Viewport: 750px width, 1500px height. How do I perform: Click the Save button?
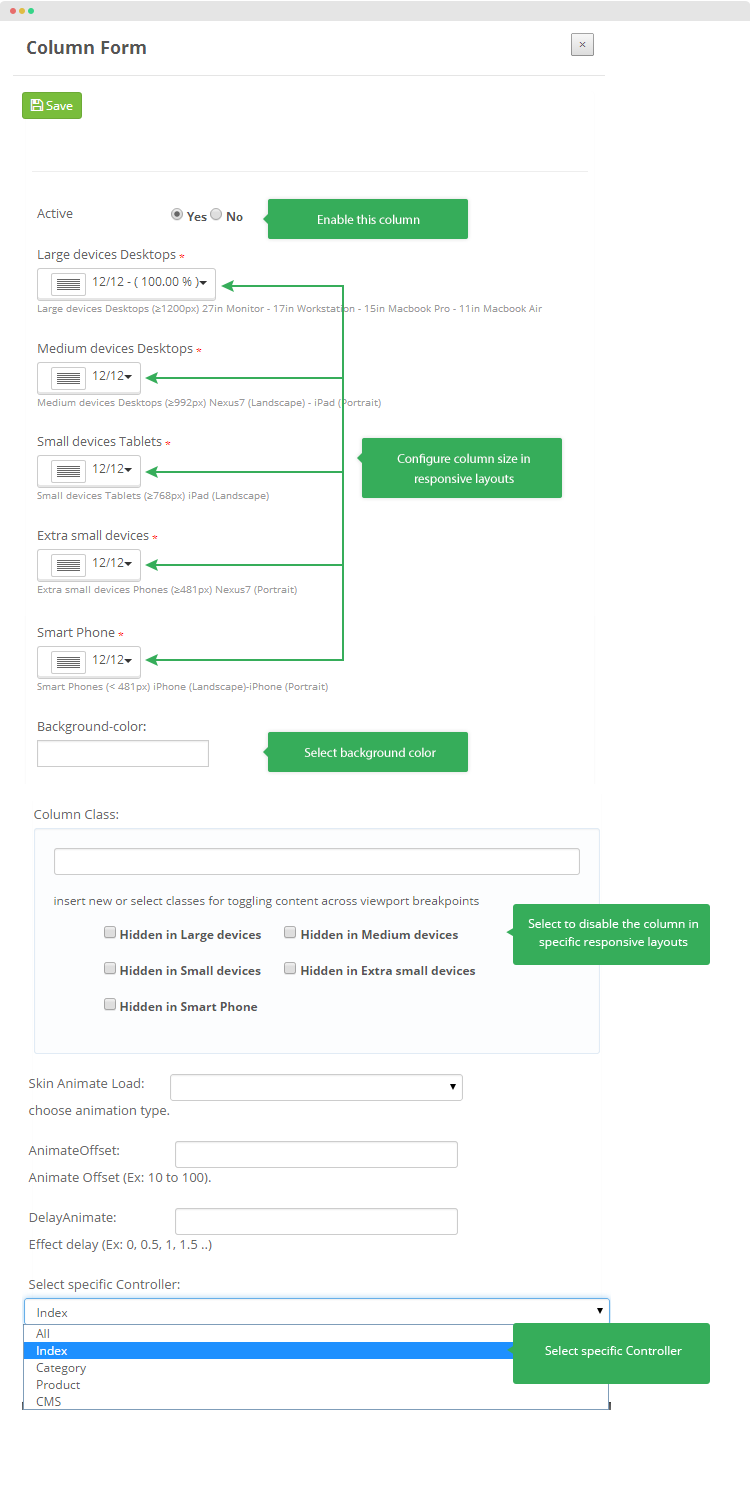(52, 105)
